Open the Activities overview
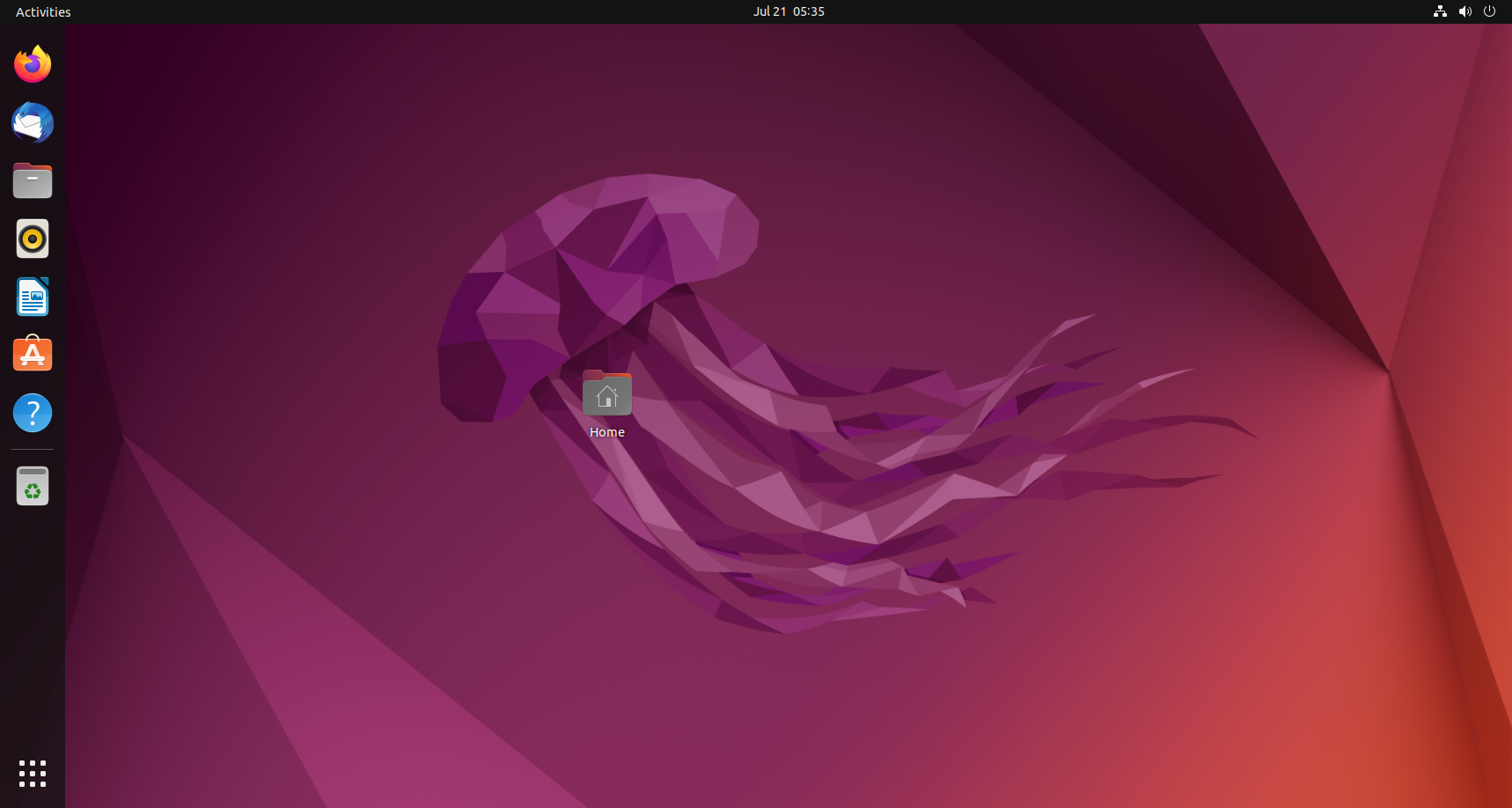Screen dimensions: 1512x808 click(43, 11)
